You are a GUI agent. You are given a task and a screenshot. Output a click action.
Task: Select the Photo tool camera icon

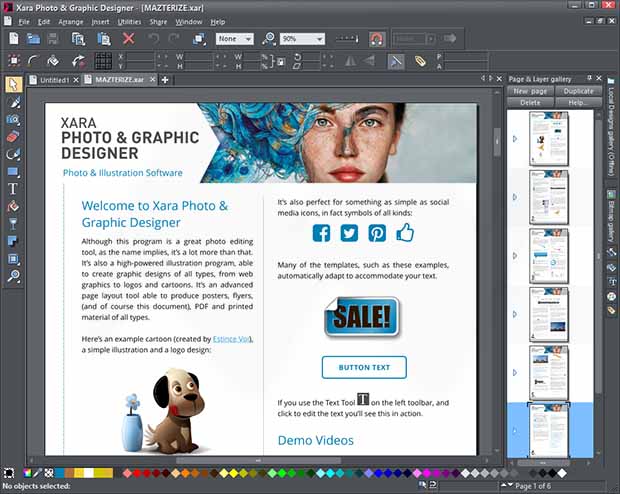tap(13, 119)
